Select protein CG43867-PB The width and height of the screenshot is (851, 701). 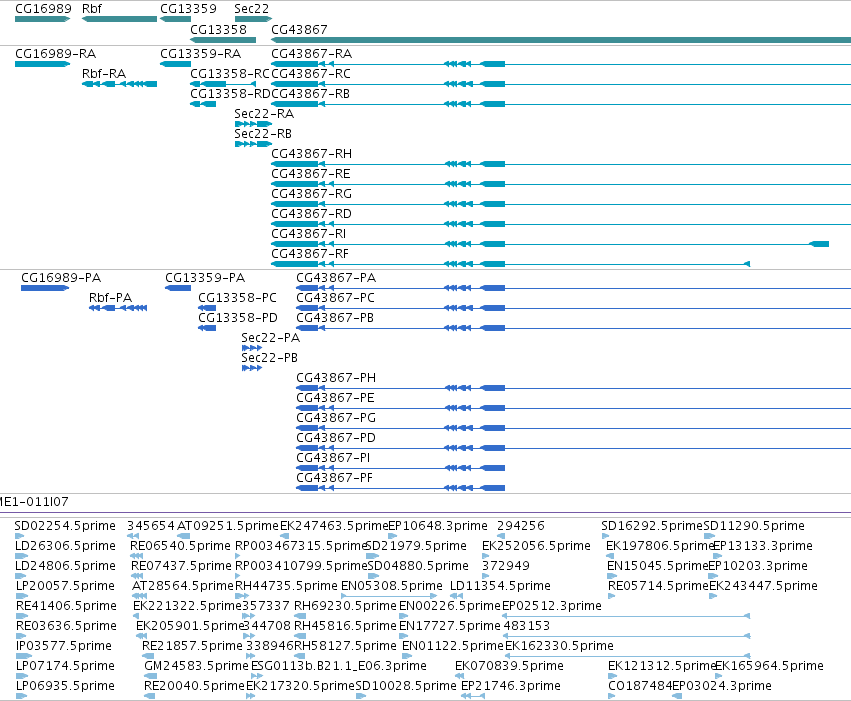click(335, 317)
